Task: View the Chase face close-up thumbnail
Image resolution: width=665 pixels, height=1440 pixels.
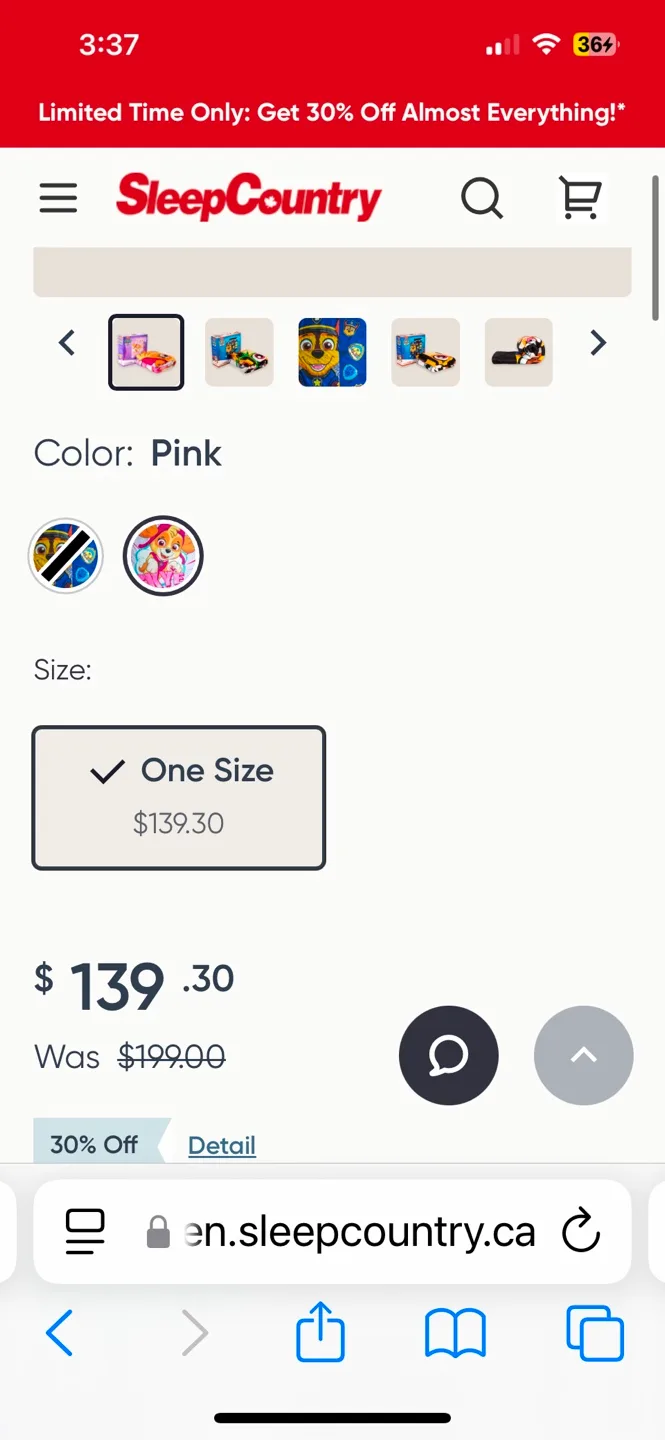Action: coord(332,352)
